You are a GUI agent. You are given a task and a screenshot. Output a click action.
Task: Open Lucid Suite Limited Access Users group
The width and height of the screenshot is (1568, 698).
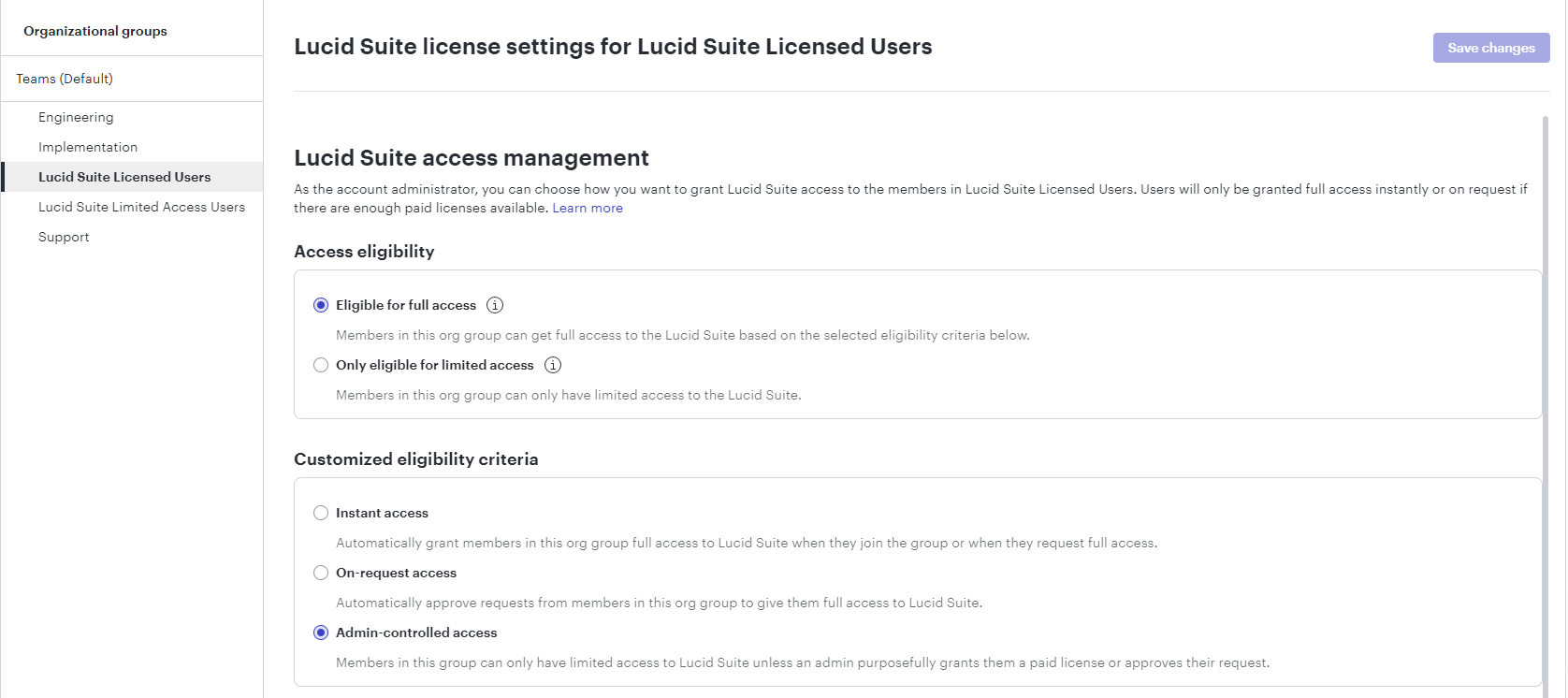(141, 207)
